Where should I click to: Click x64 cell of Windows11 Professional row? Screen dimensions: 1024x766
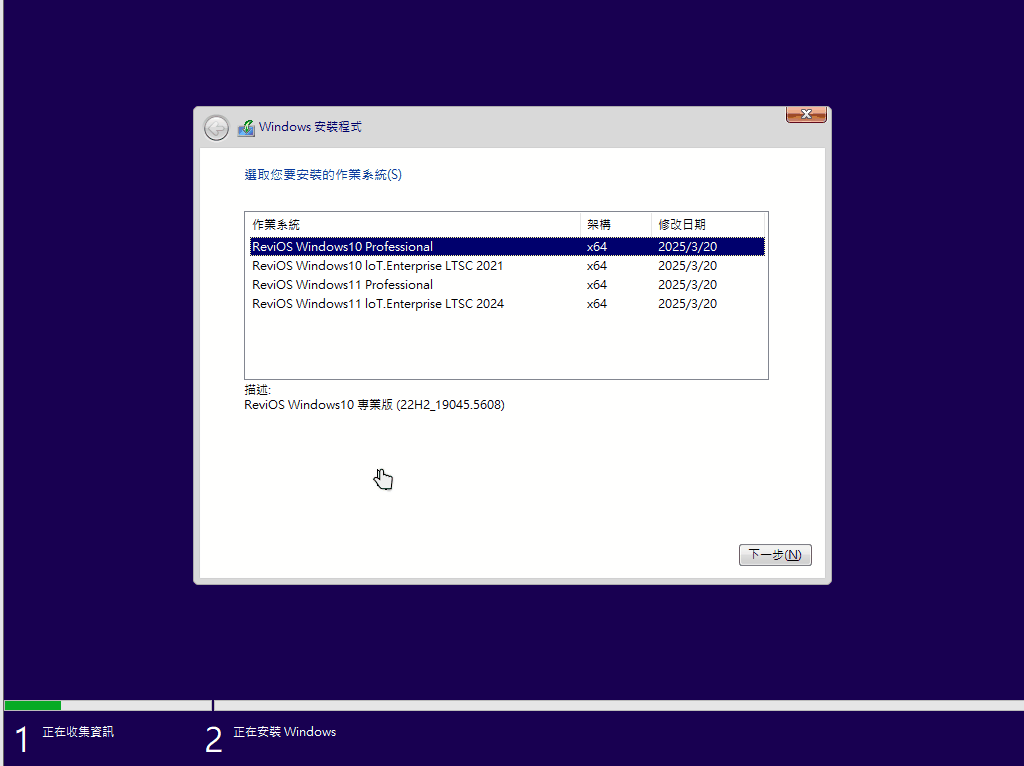[x=597, y=285]
